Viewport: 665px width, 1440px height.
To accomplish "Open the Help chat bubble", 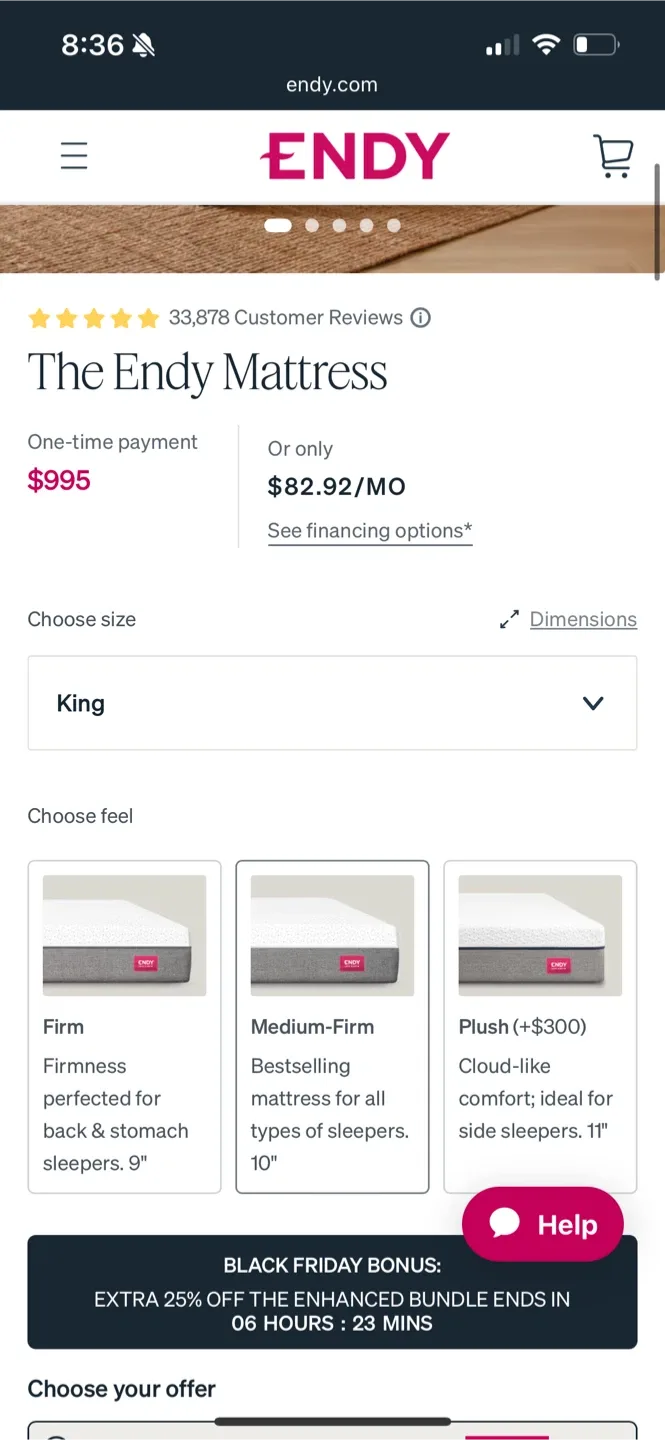I will 542,1223.
